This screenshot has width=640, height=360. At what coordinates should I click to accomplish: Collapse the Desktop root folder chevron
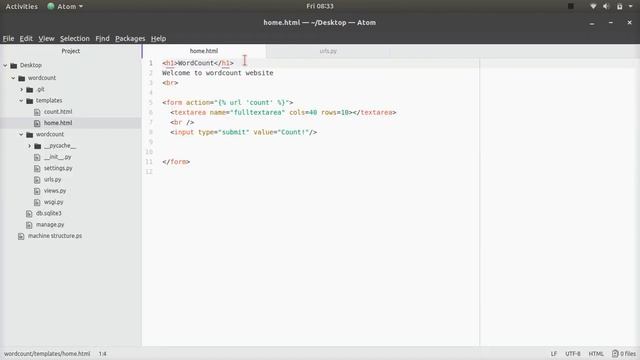click(x=5, y=65)
